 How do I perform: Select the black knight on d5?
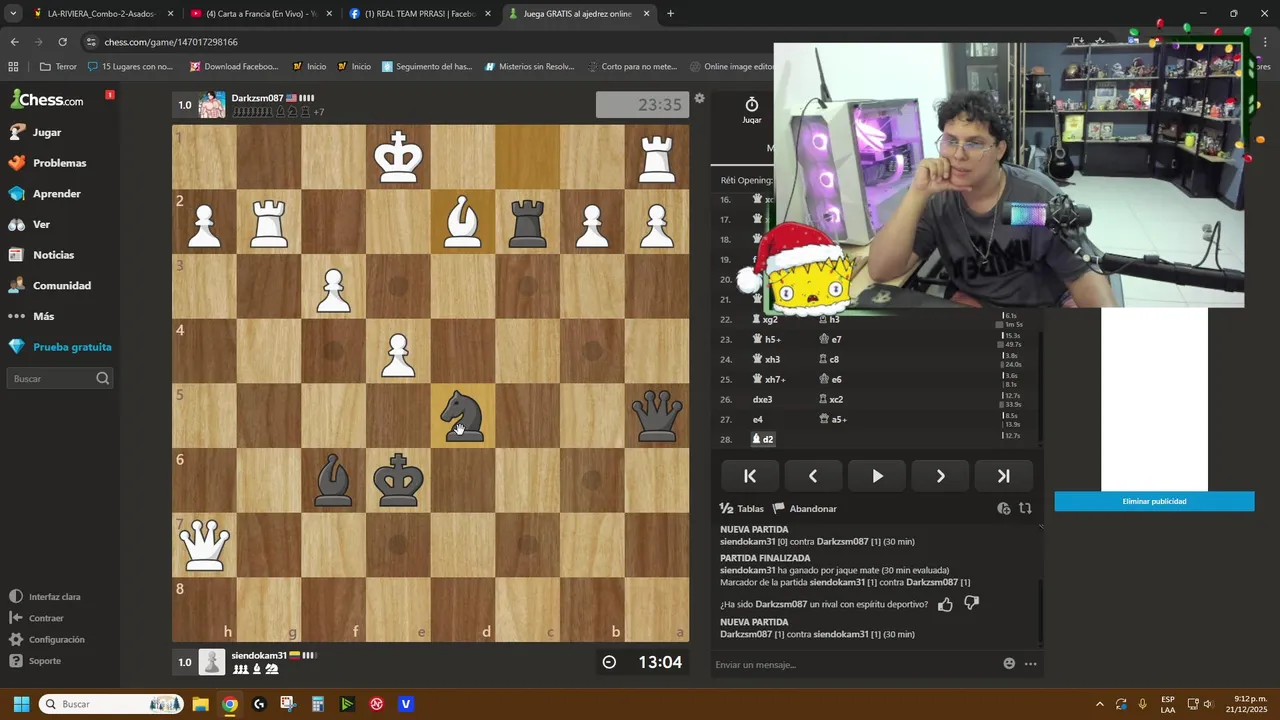tap(463, 415)
